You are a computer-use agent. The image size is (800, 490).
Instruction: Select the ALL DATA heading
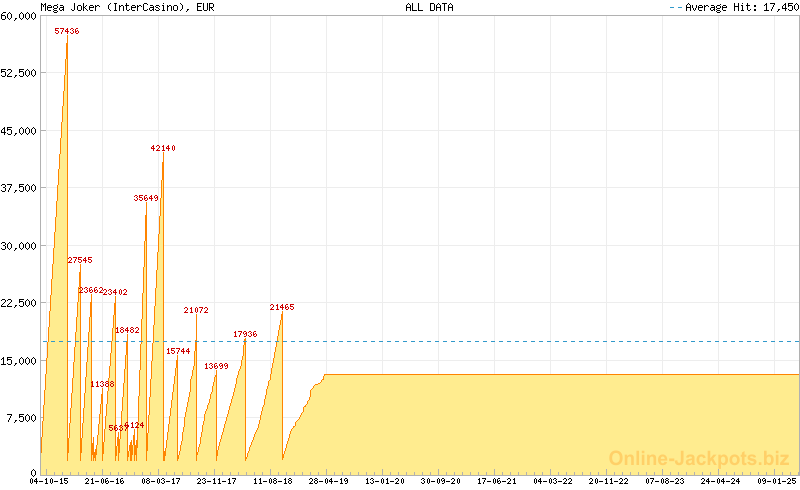[x=429, y=7]
